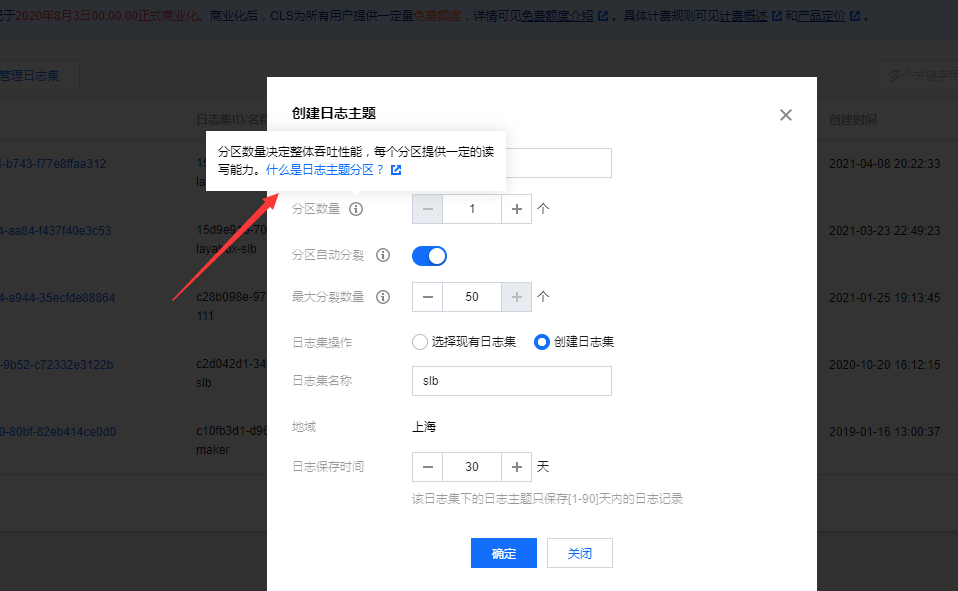Click the 管理日志集 button
Image resolution: width=958 pixels, height=591 pixels.
tap(37, 75)
